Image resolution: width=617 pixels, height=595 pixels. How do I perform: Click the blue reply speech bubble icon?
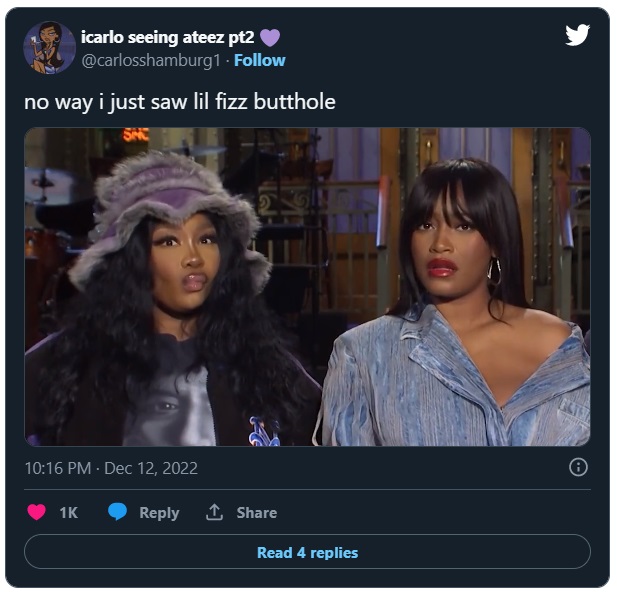117,512
